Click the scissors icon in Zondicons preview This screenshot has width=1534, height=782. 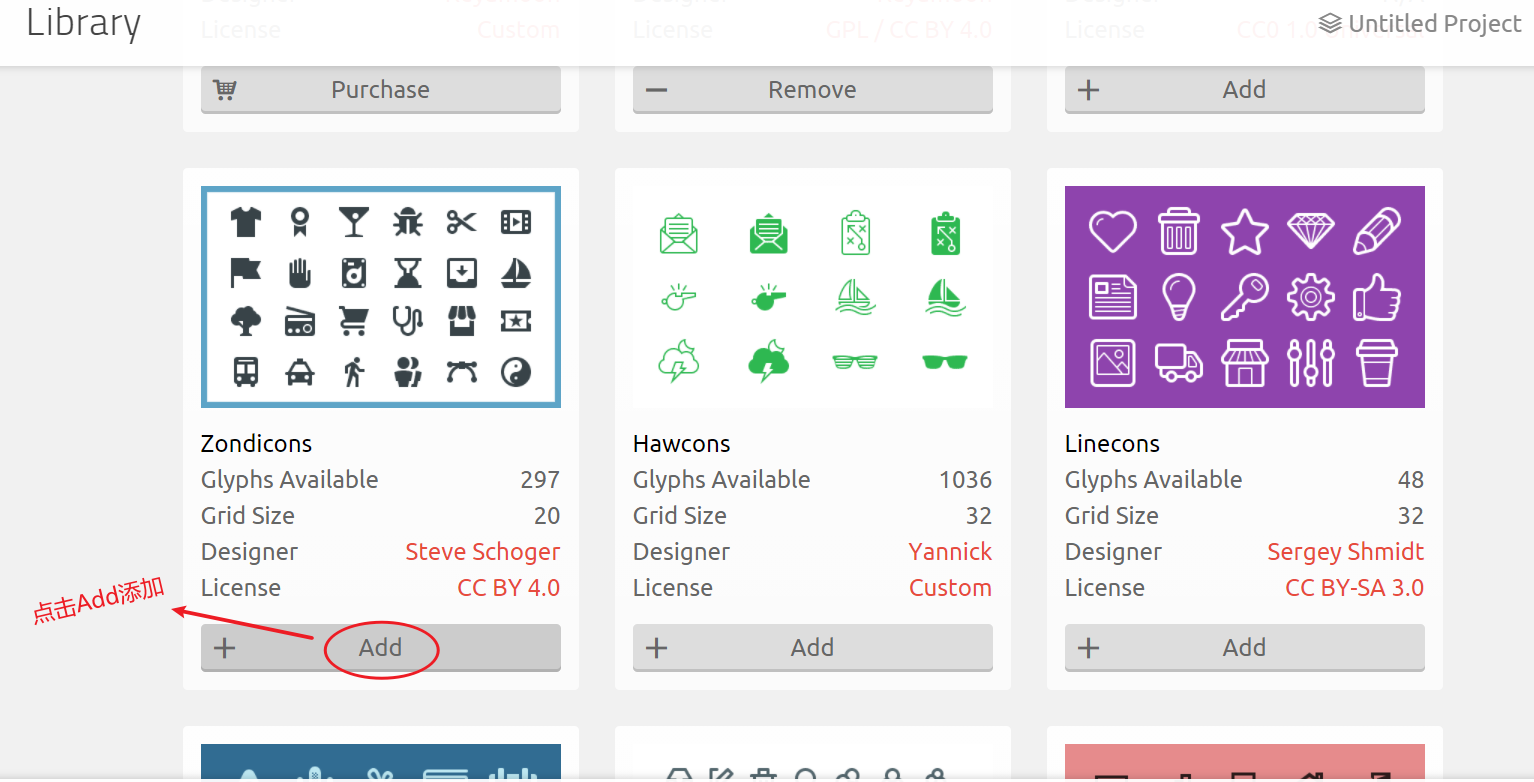click(x=461, y=222)
